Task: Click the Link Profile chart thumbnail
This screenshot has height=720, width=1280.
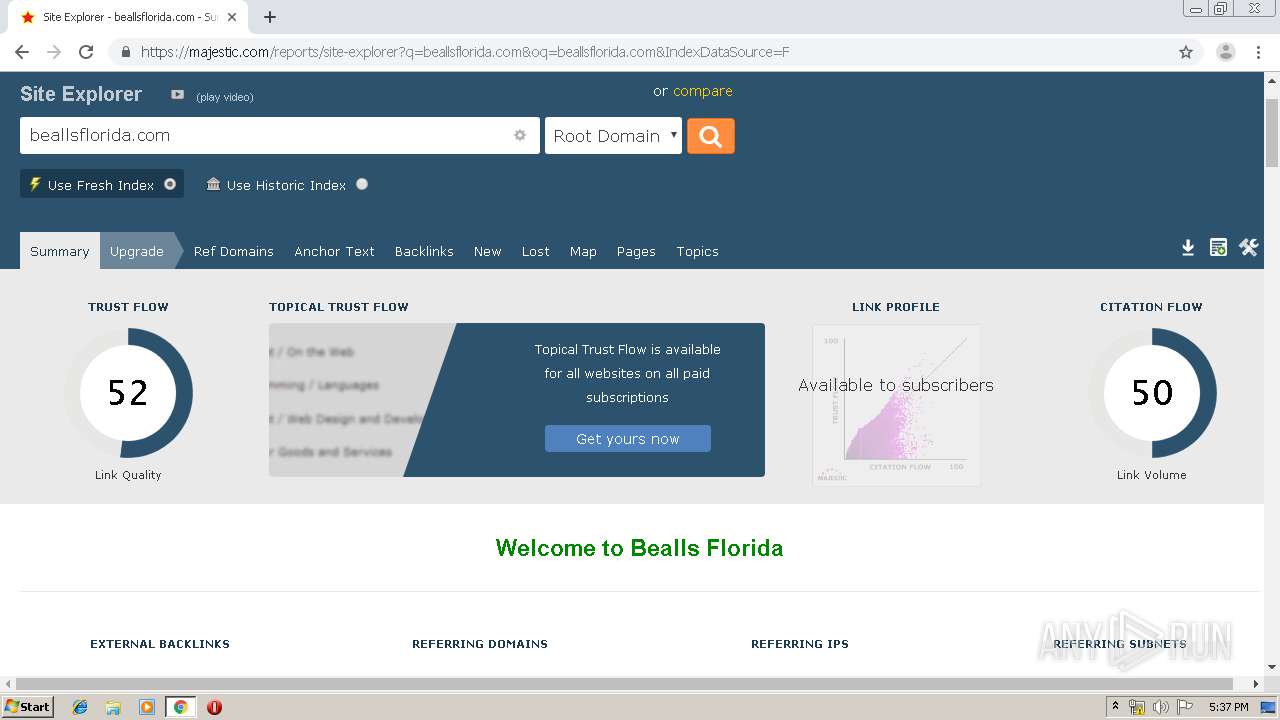Action: point(896,405)
